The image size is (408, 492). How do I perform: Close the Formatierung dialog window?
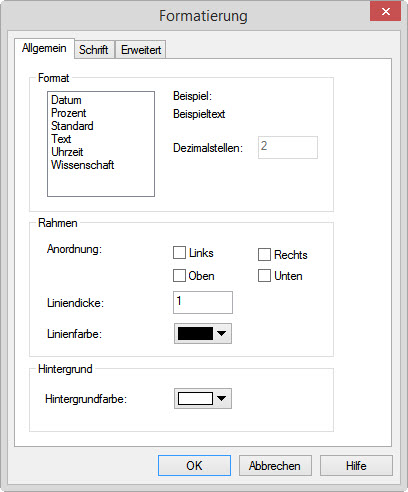(385, 12)
